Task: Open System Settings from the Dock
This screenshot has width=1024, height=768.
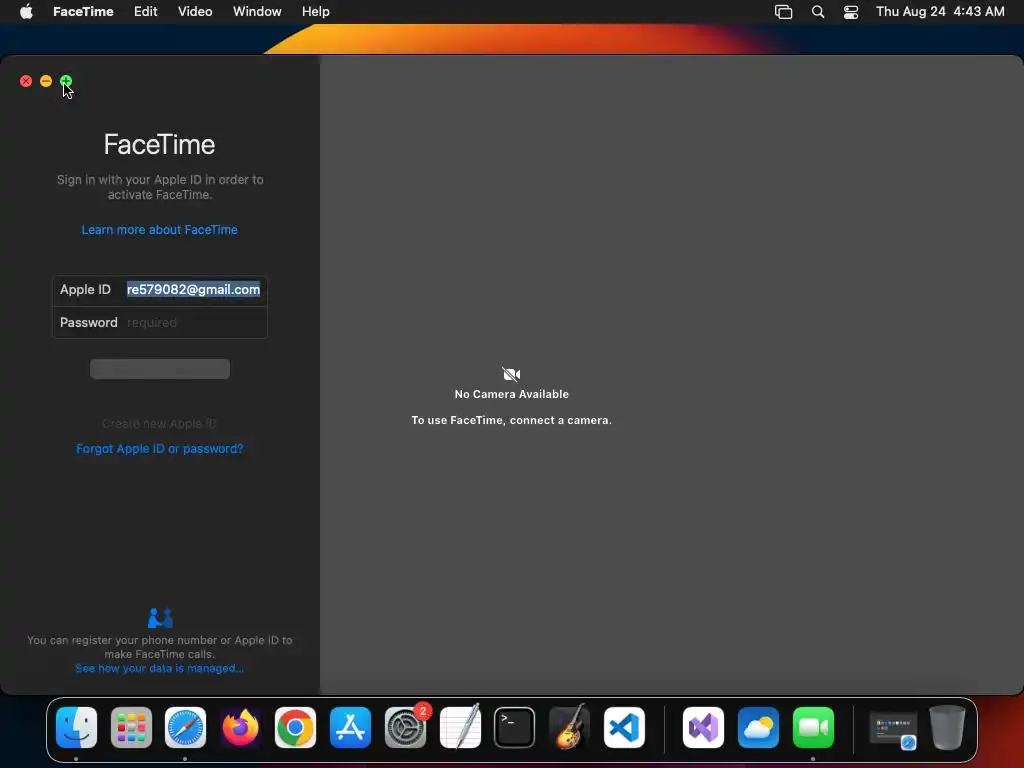Action: click(x=405, y=727)
